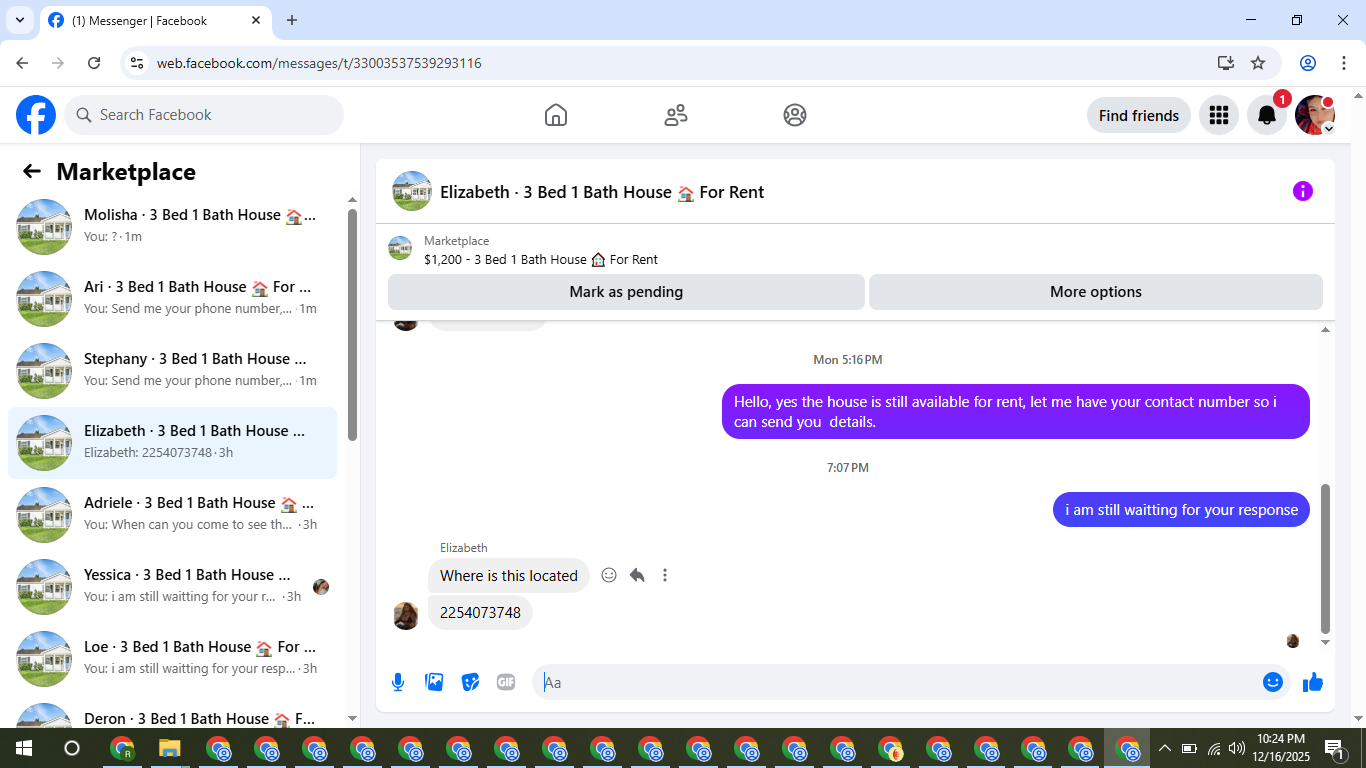
Task: Open Windows notification center
Action: click(x=1335, y=748)
